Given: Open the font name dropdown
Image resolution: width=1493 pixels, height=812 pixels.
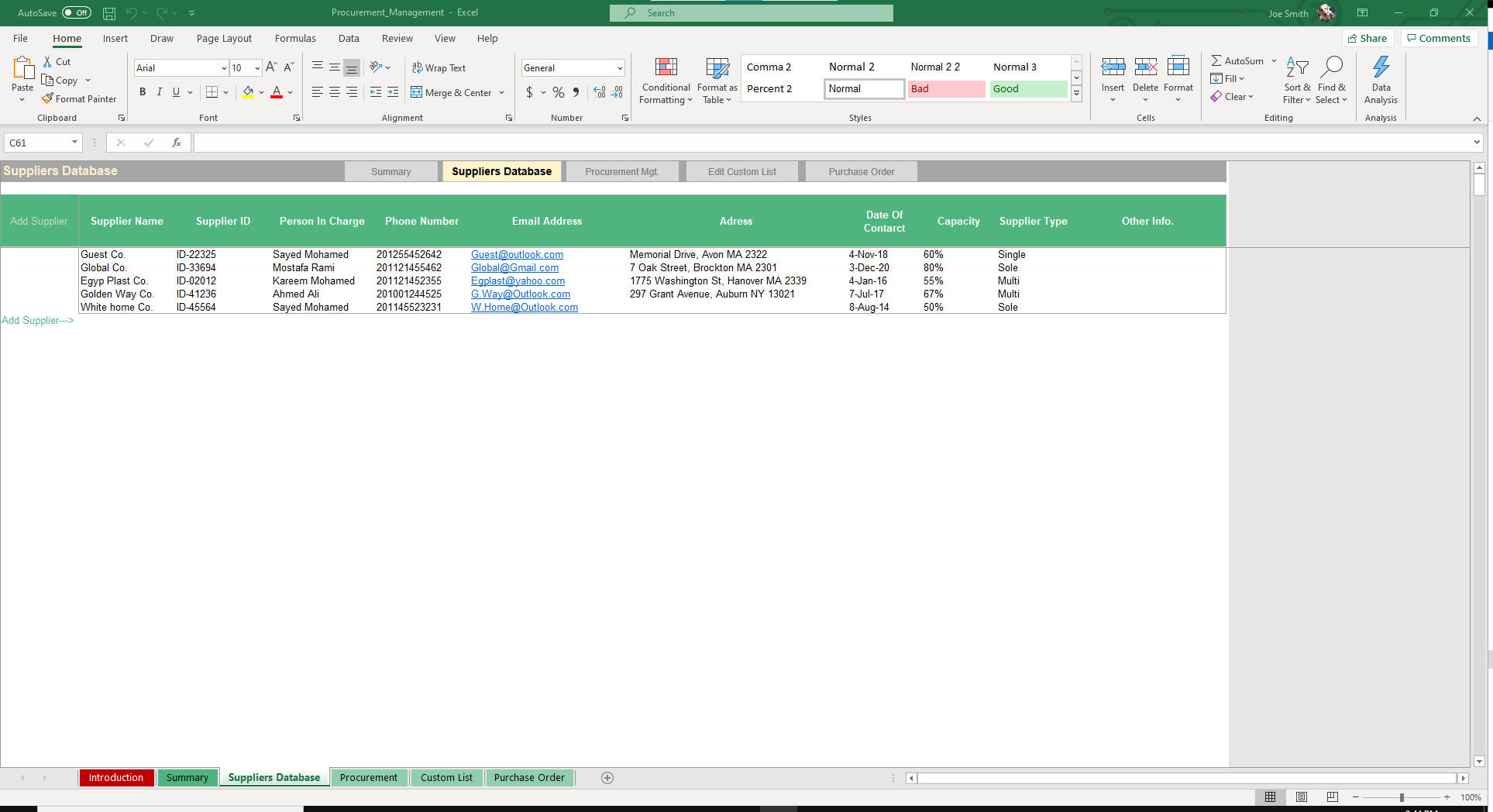Looking at the screenshot, I should point(224,68).
